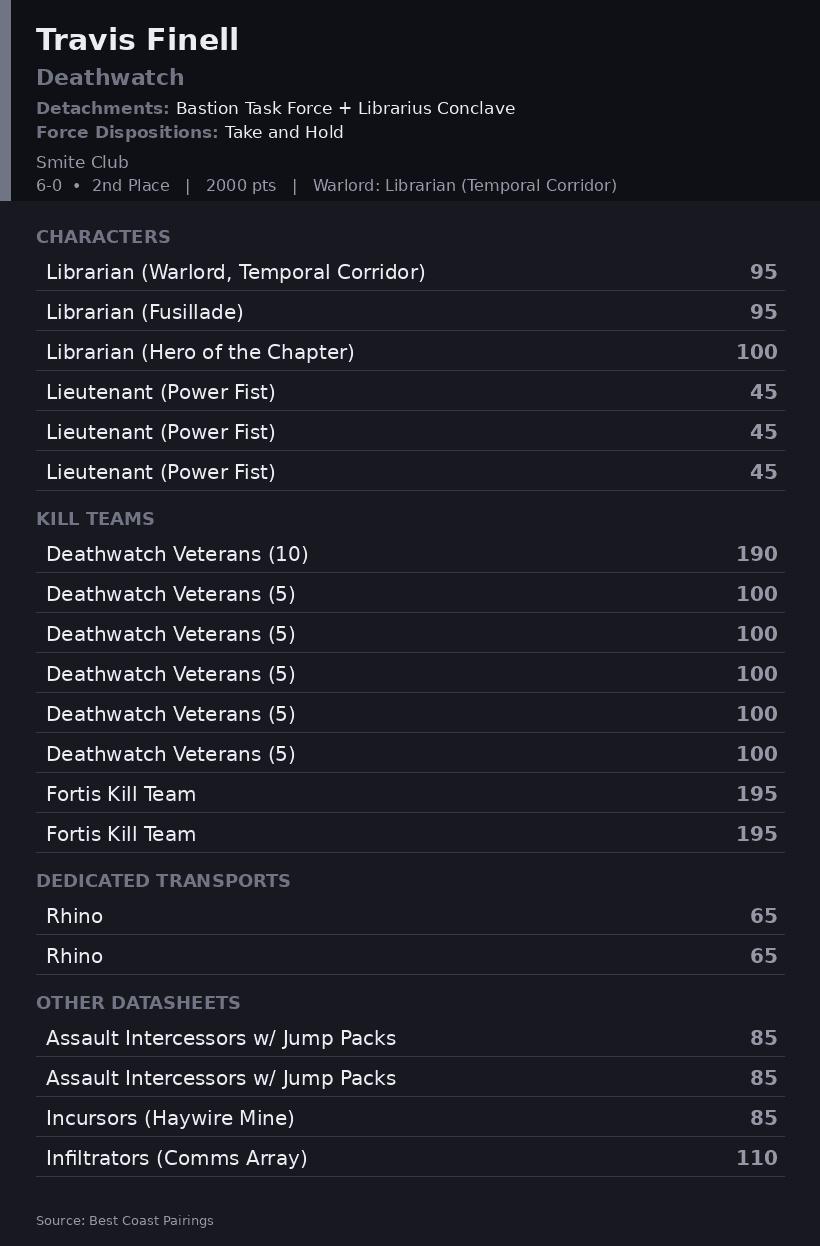Select the Incursors (Haywire Mine) row
The width and height of the screenshot is (820, 1246).
point(410,1118)
